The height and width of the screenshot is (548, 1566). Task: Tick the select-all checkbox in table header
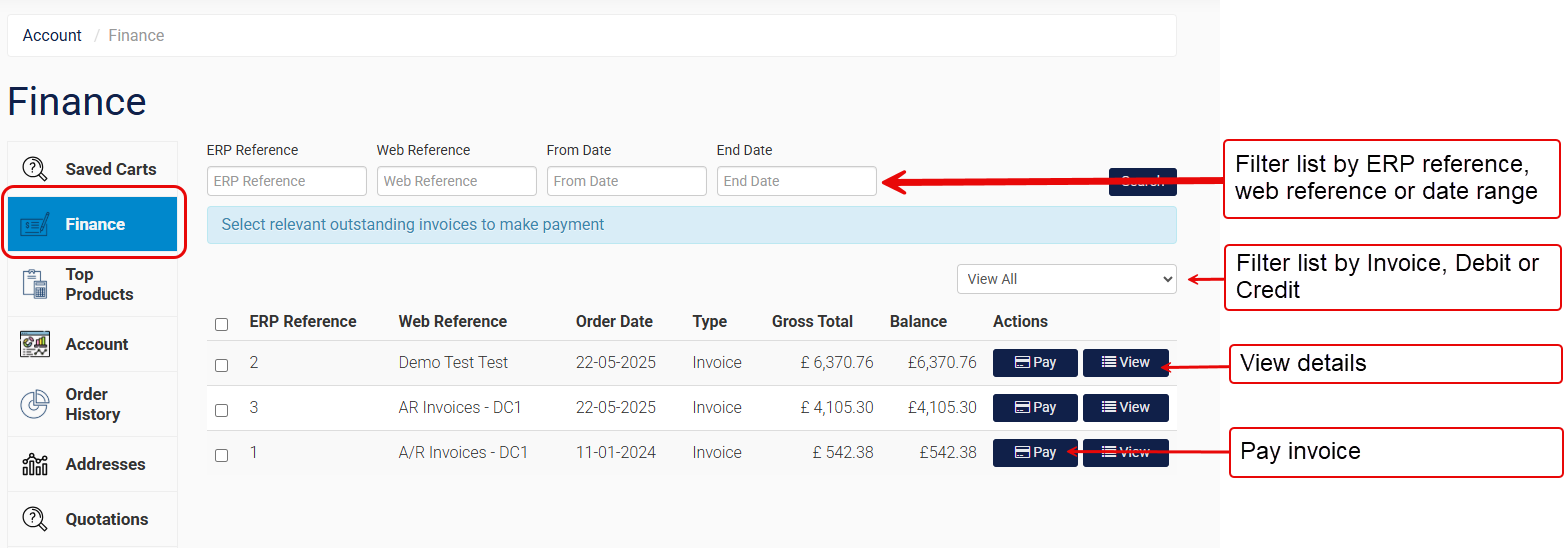point(222,324)
